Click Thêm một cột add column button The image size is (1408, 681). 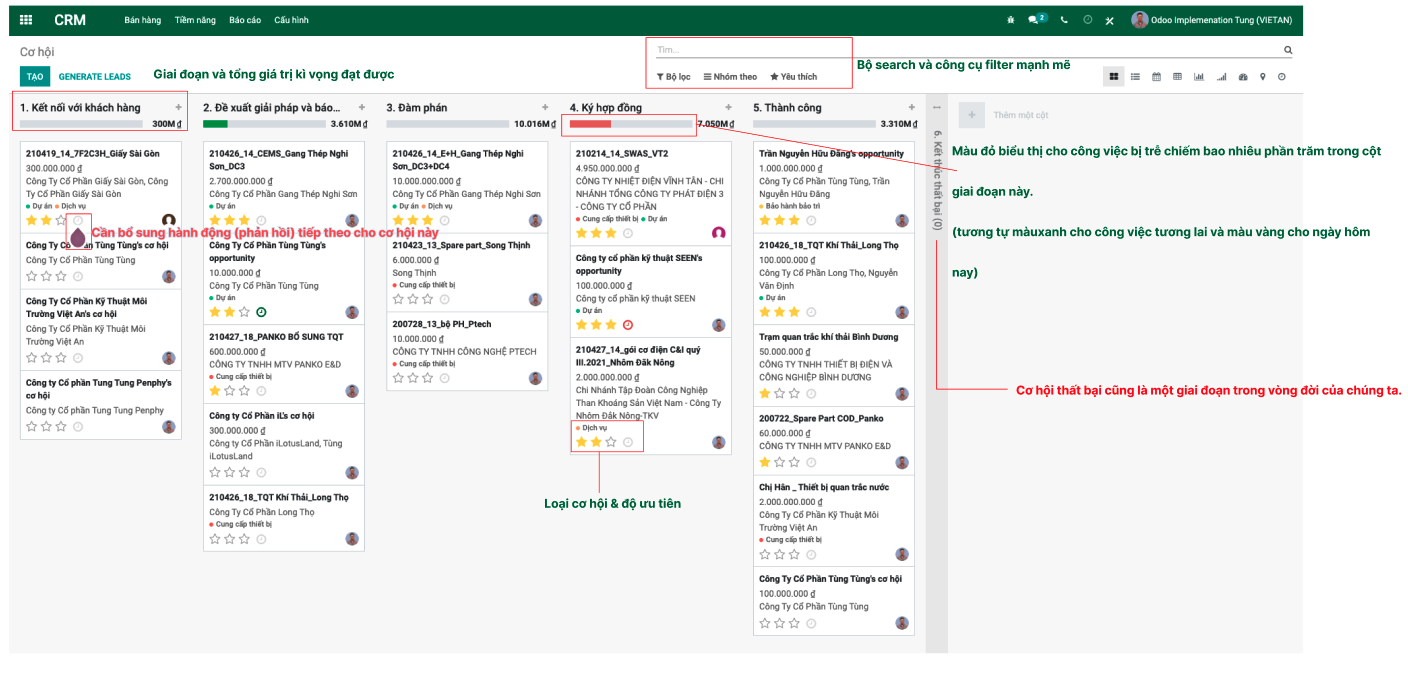coord(1005,115)
